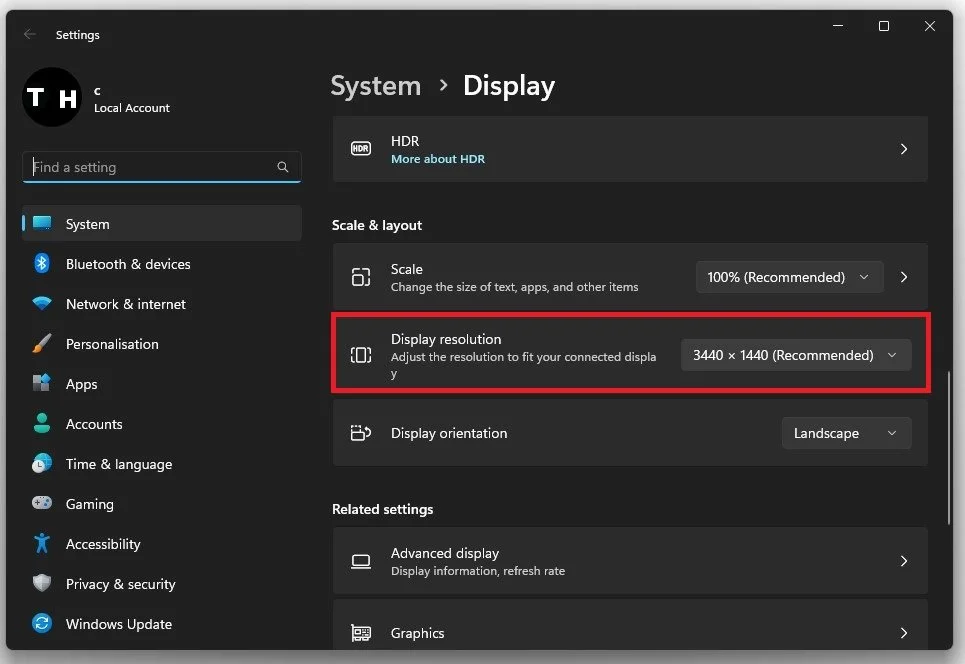Click the back arrow in title bar
This screenshot has height=664, width=965.
point(30,34)
